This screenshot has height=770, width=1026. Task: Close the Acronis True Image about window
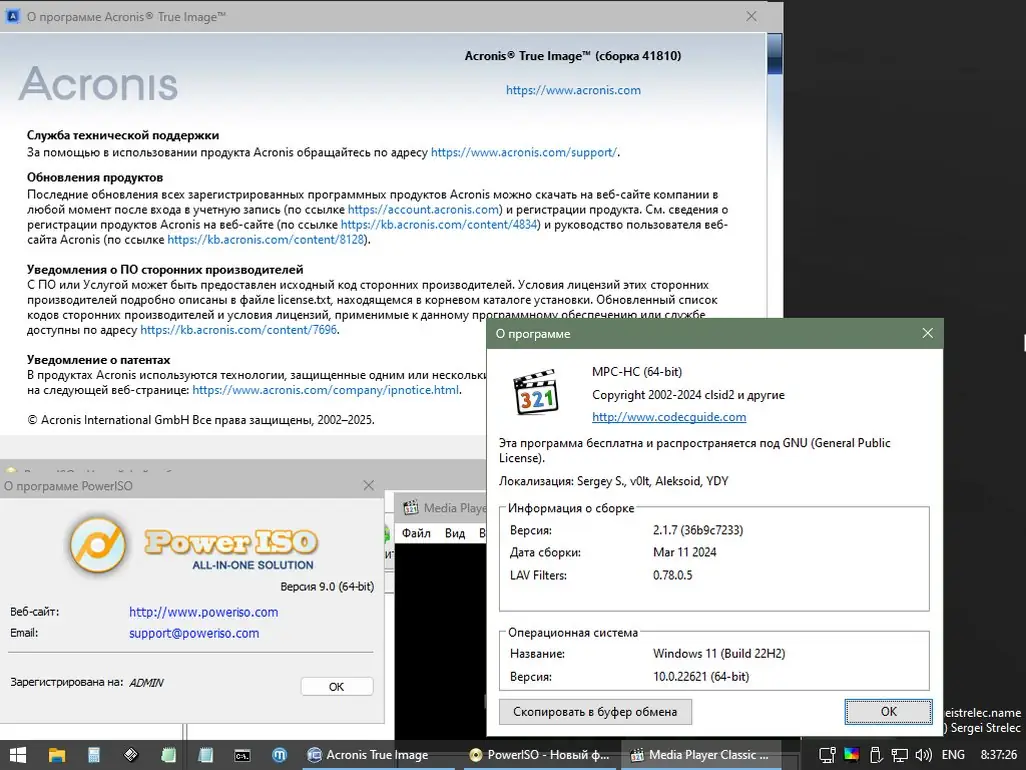pos(751,16)
